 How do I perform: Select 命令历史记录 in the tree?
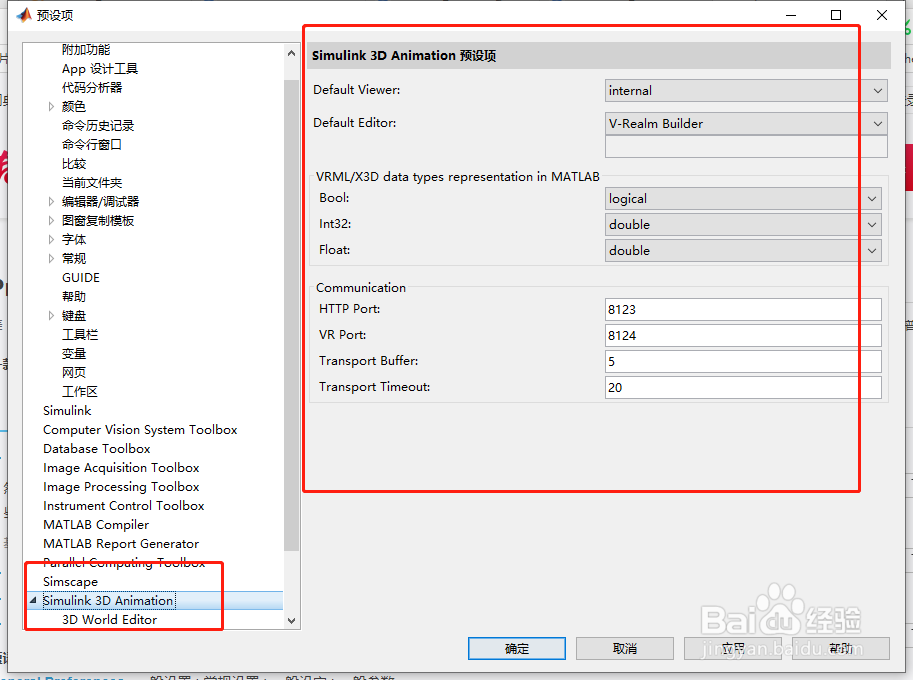pyautogui.click(x=98, y=126)
